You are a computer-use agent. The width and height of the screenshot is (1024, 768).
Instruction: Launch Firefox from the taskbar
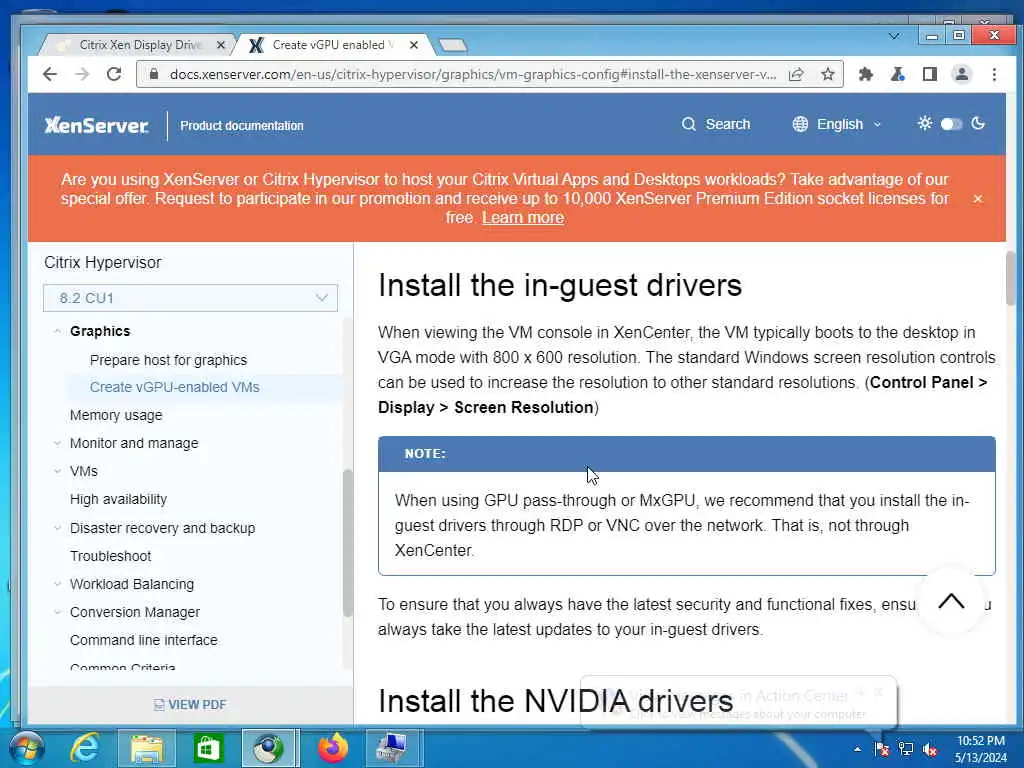point(333,748)
